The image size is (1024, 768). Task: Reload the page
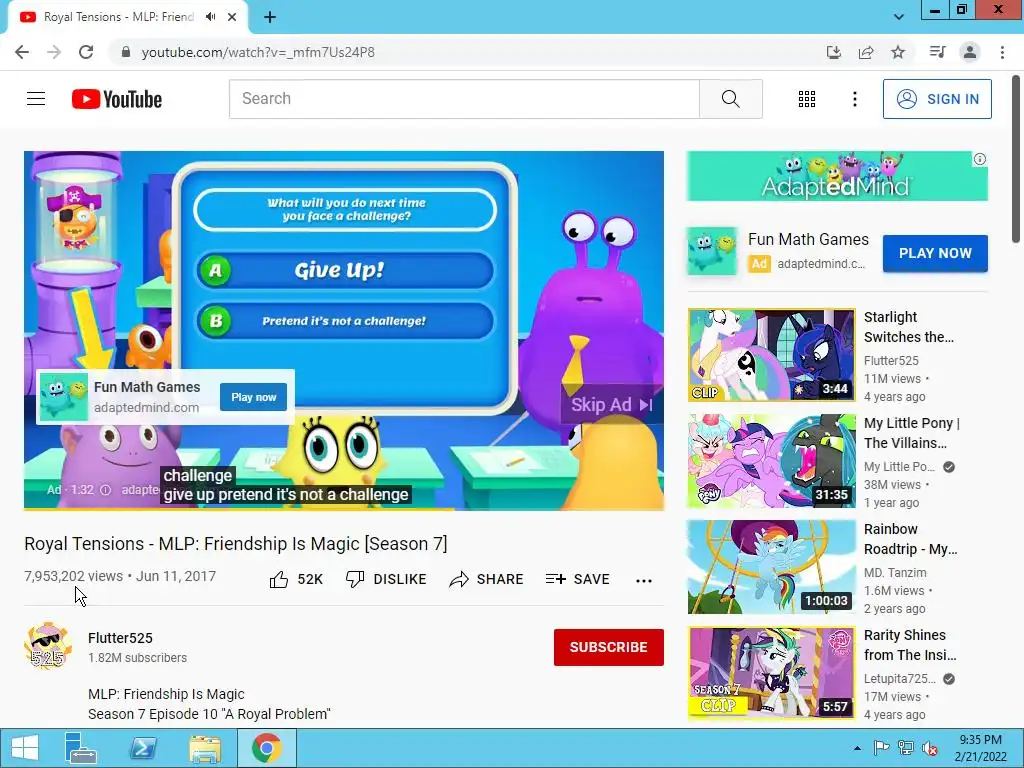coord(86,52)
